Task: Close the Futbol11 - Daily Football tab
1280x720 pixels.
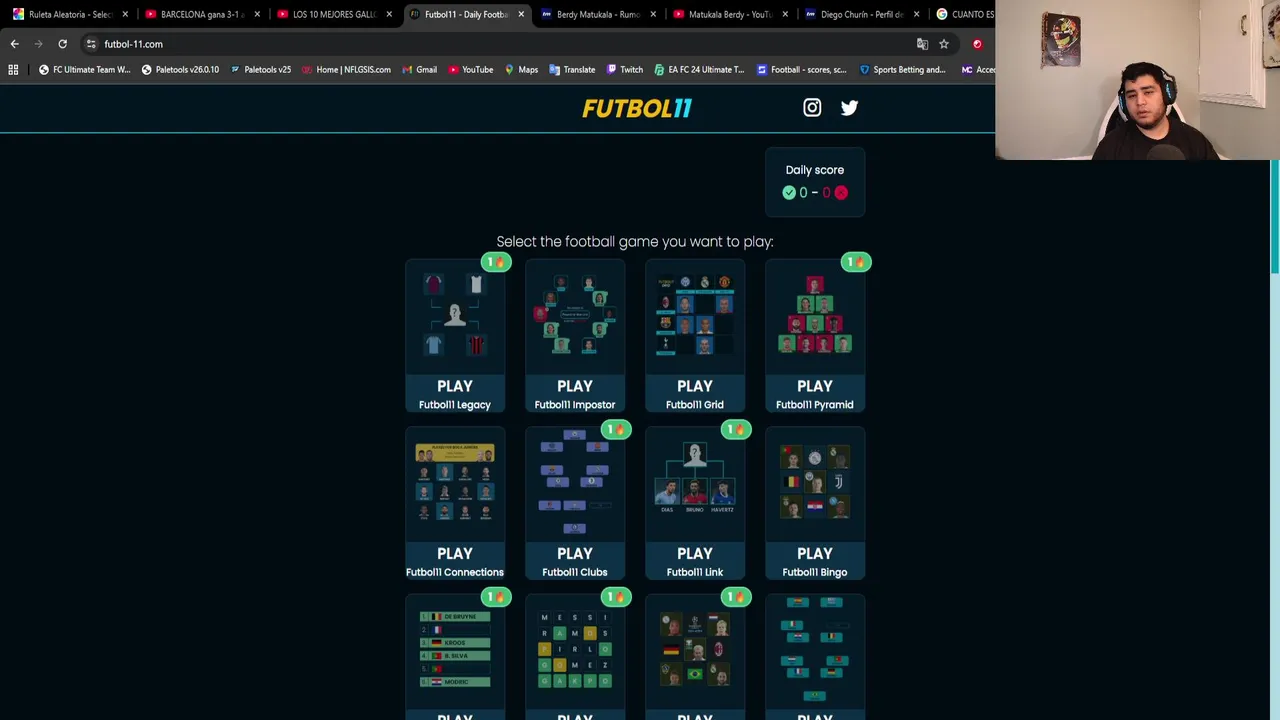Action: 521,14
